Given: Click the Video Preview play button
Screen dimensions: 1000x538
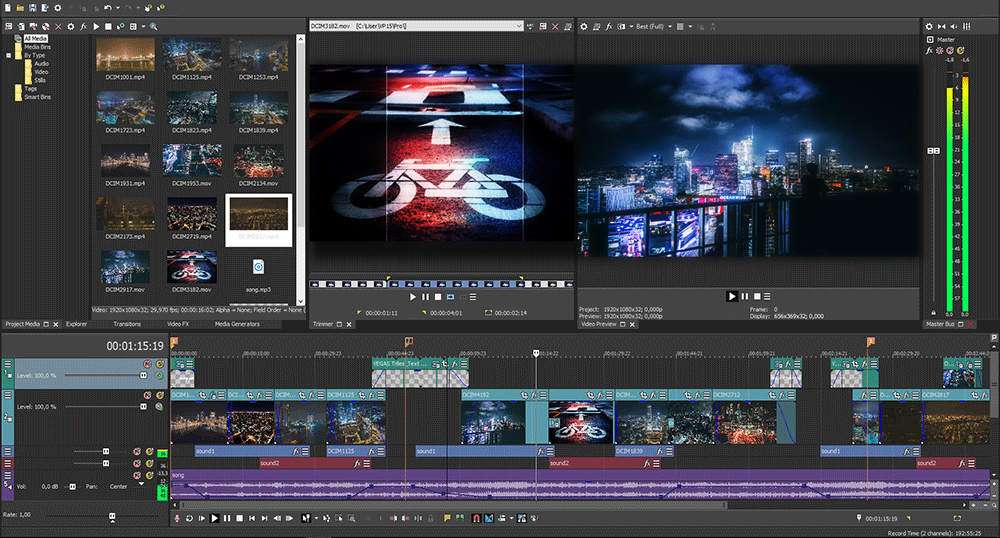Looking at the screenshot, I should 732,296.
